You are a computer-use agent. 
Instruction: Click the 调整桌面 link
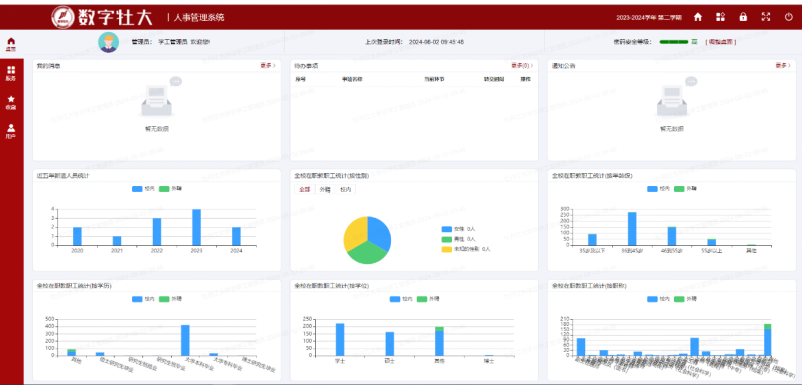coord(721,42)
